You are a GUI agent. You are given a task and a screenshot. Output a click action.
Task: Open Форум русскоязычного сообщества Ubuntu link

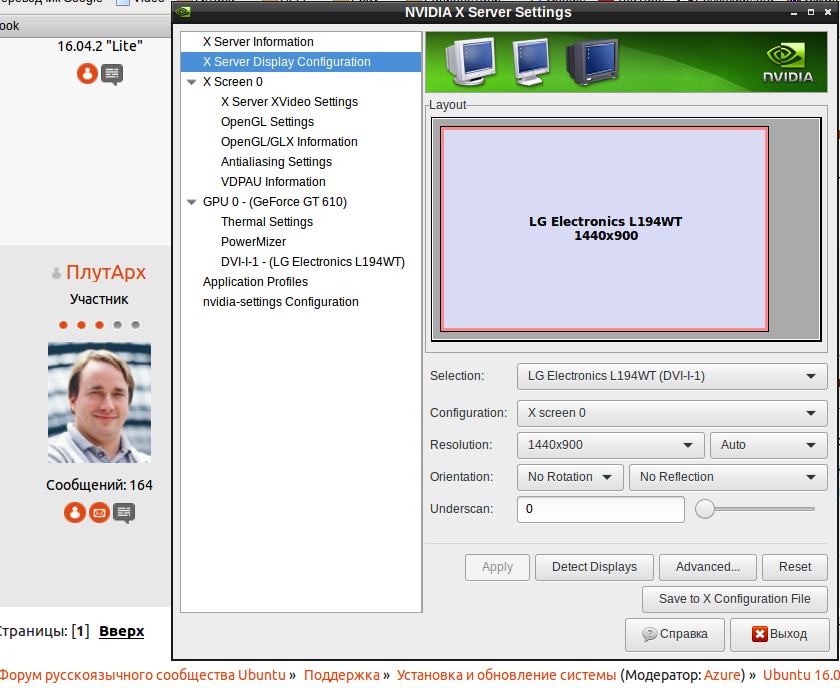pos(142,676)
